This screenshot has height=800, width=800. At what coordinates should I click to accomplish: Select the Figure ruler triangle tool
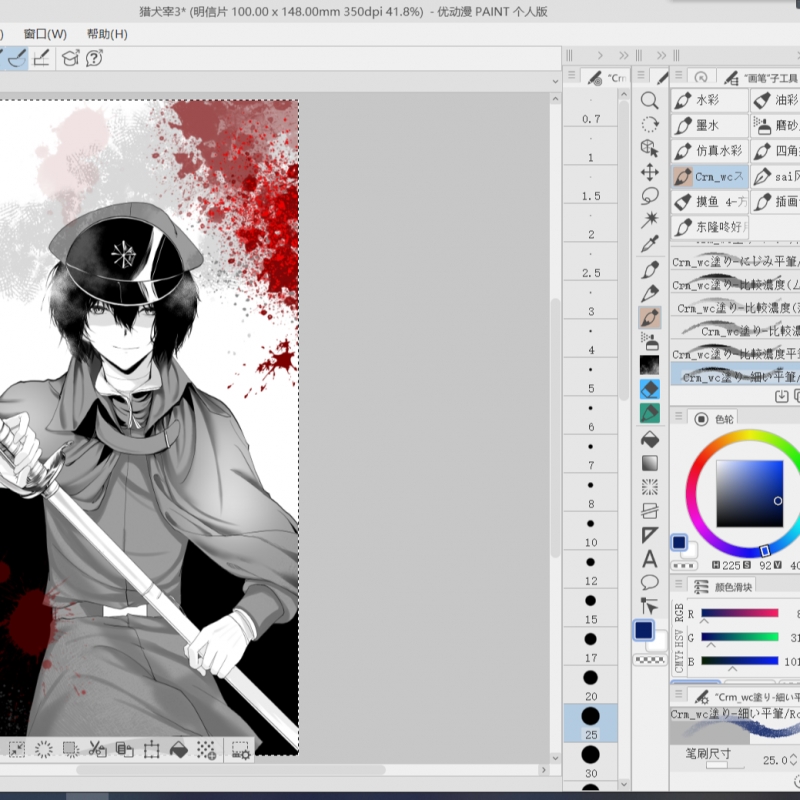tap(649, 535)
